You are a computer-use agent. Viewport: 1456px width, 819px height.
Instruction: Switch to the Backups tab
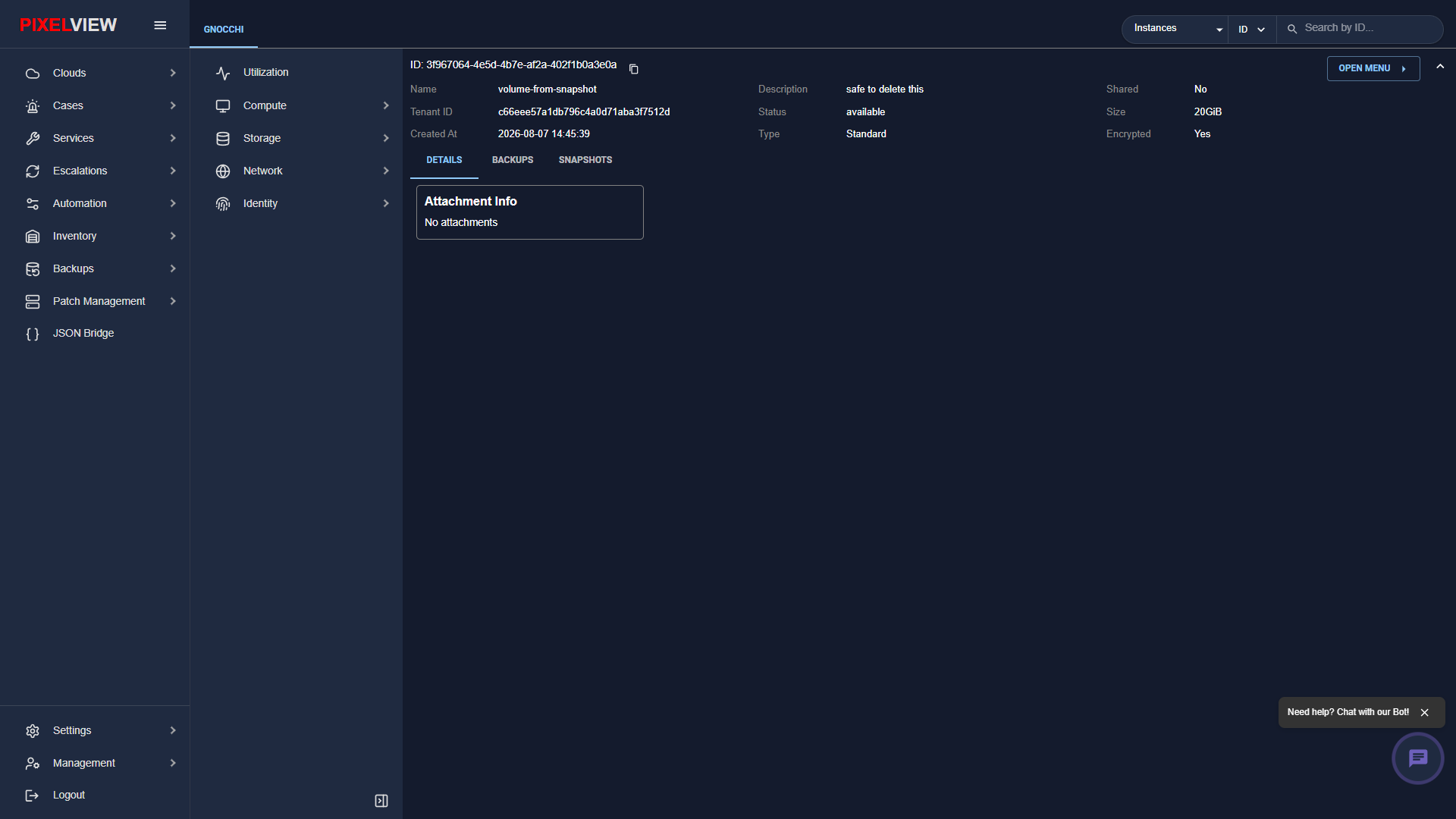pyautogui.click(x=513, y=160)
